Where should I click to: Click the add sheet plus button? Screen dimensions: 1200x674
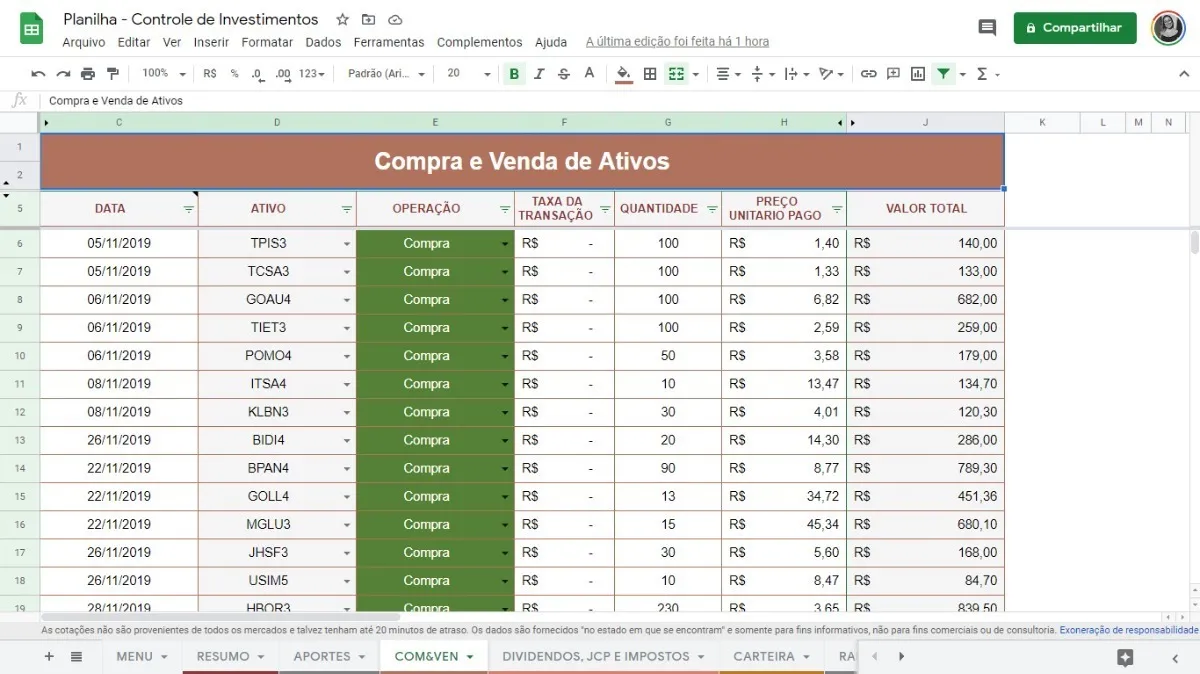[x=49, y=656]
